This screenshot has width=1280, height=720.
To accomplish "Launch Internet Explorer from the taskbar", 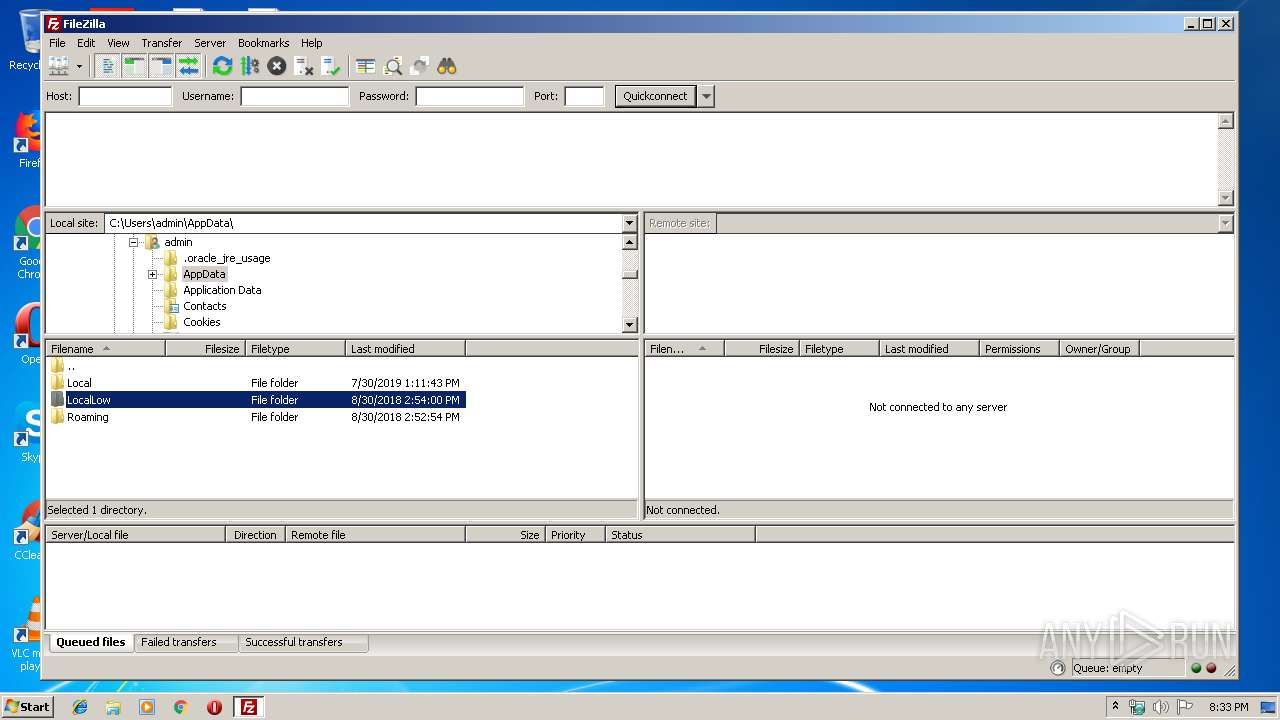I will [x=80, y=707].
